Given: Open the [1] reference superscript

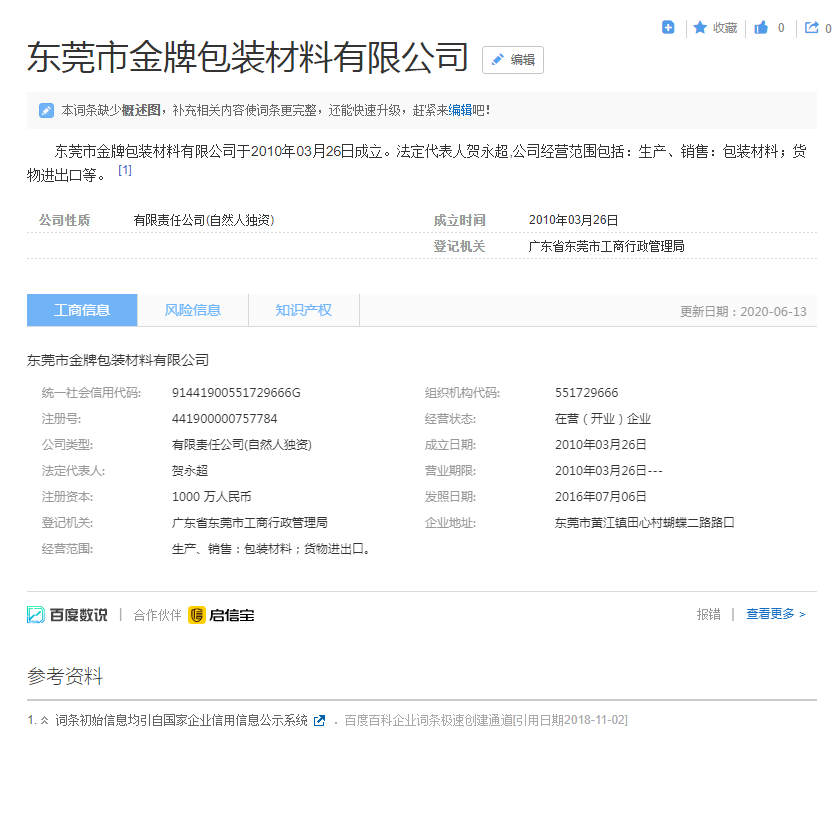Looking at the screenshot, I should click(x=125, y=170).
